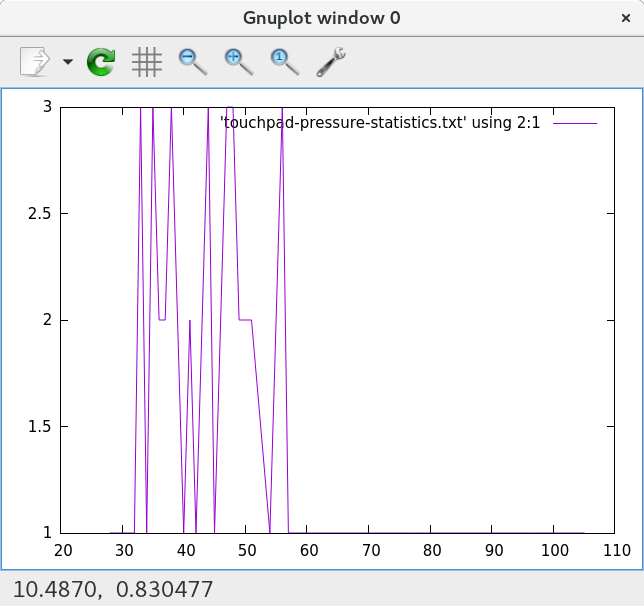Click the curve plateau at y=2 near x=50

[245, 320]
